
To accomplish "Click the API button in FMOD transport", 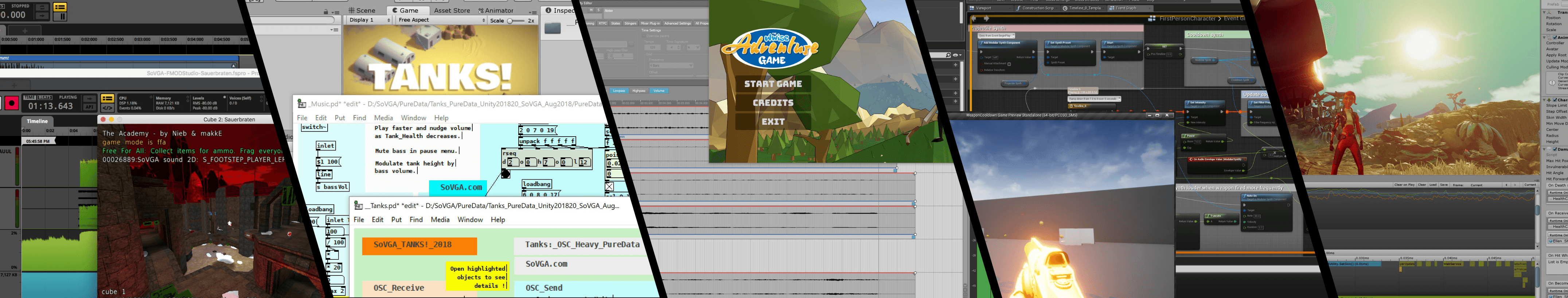I will coord(89,107).
